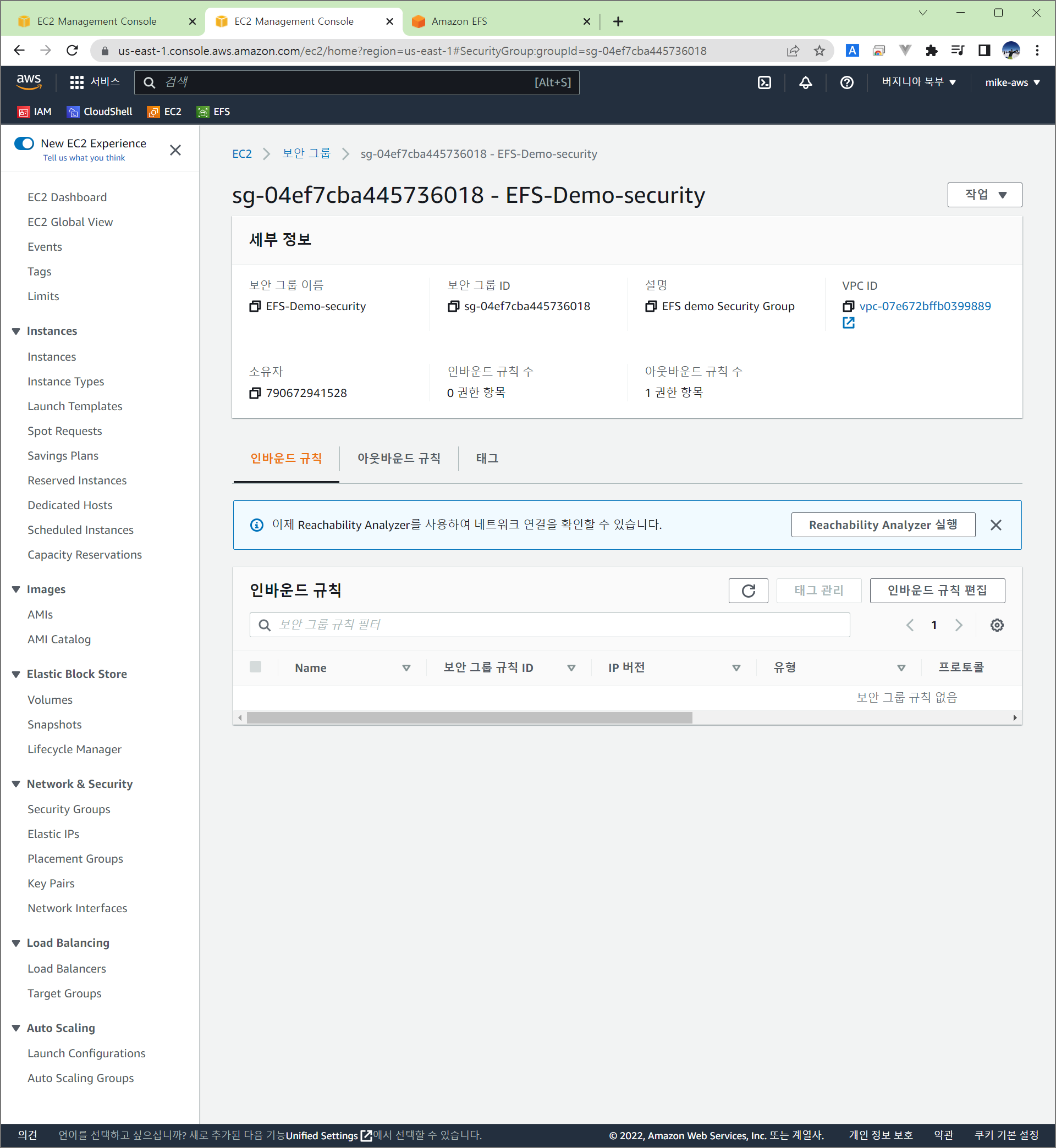Open VPC link external icon

click(848, 323)
